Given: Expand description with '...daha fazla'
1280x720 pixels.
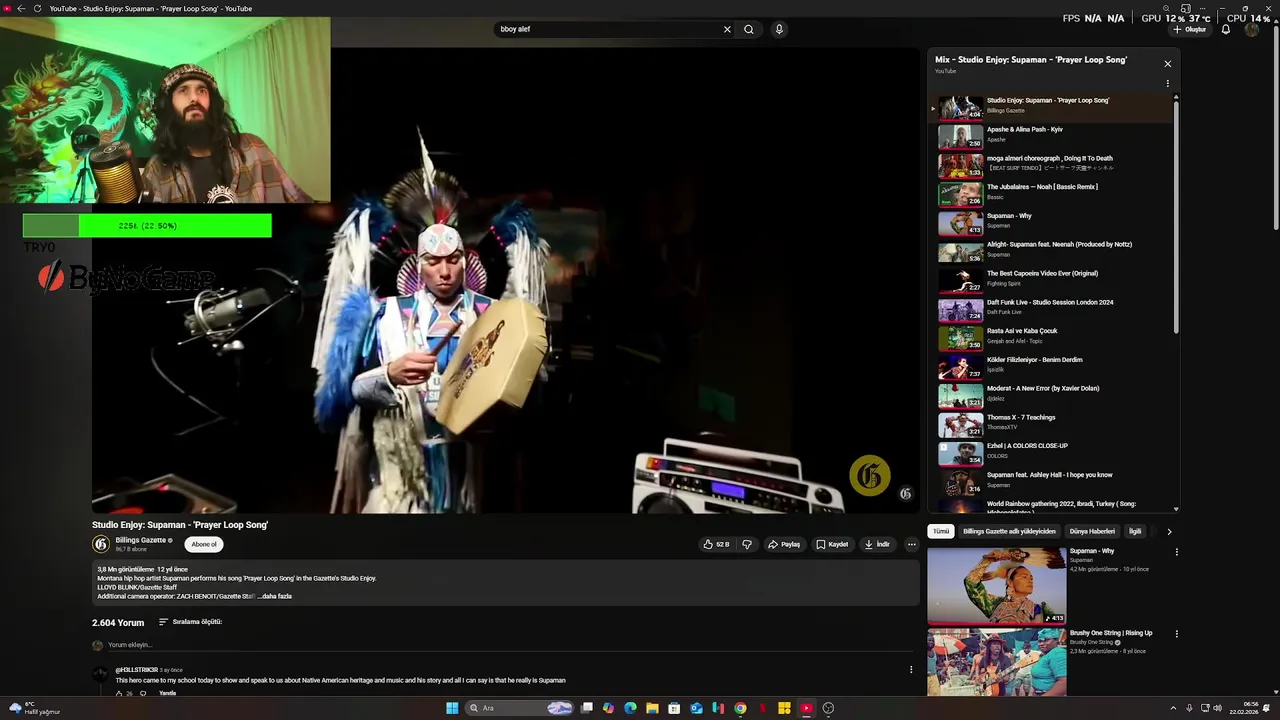Looking at the screenshot, I should click(275, 596).
